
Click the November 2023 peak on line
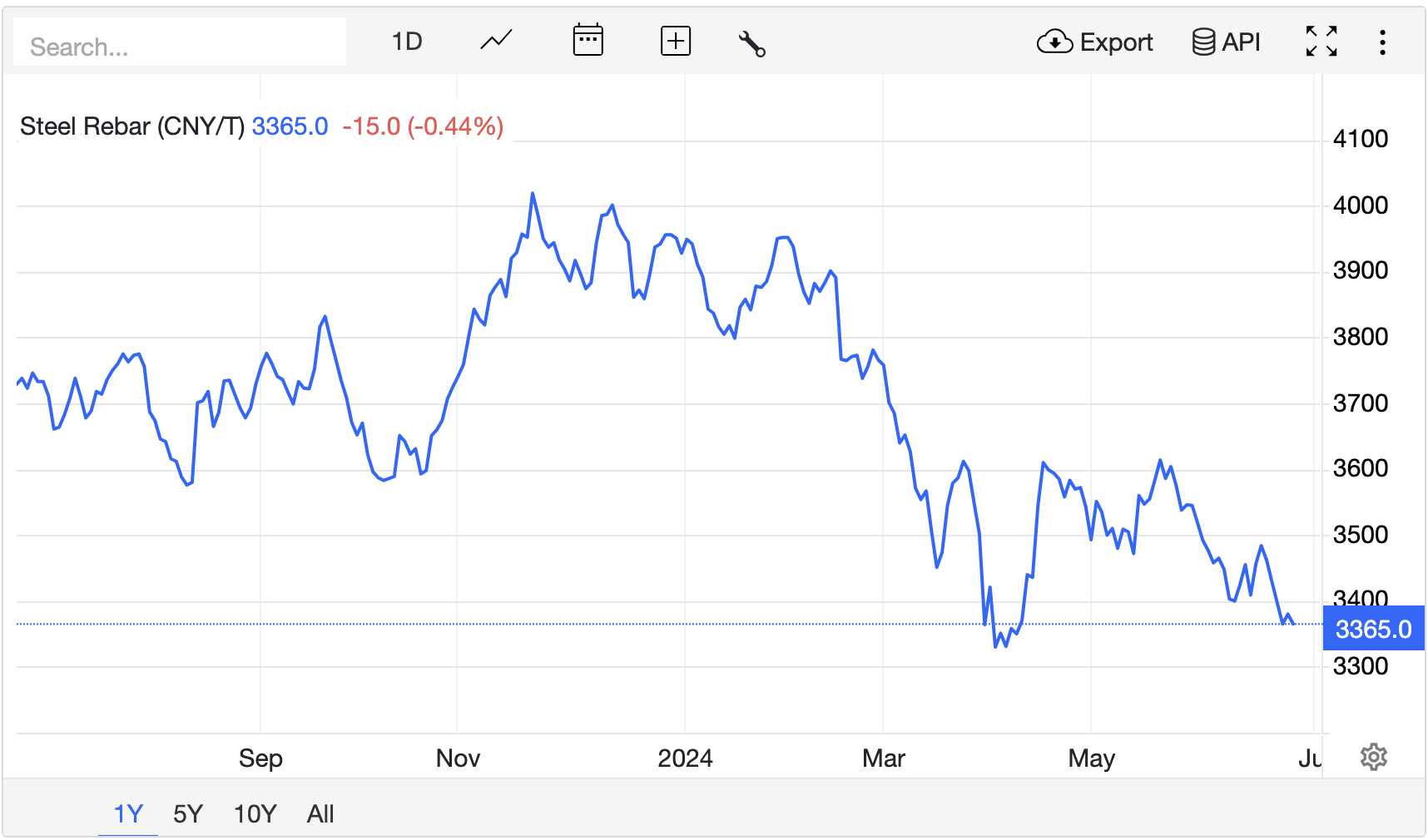pyautogui.click(x=533, y=194)
